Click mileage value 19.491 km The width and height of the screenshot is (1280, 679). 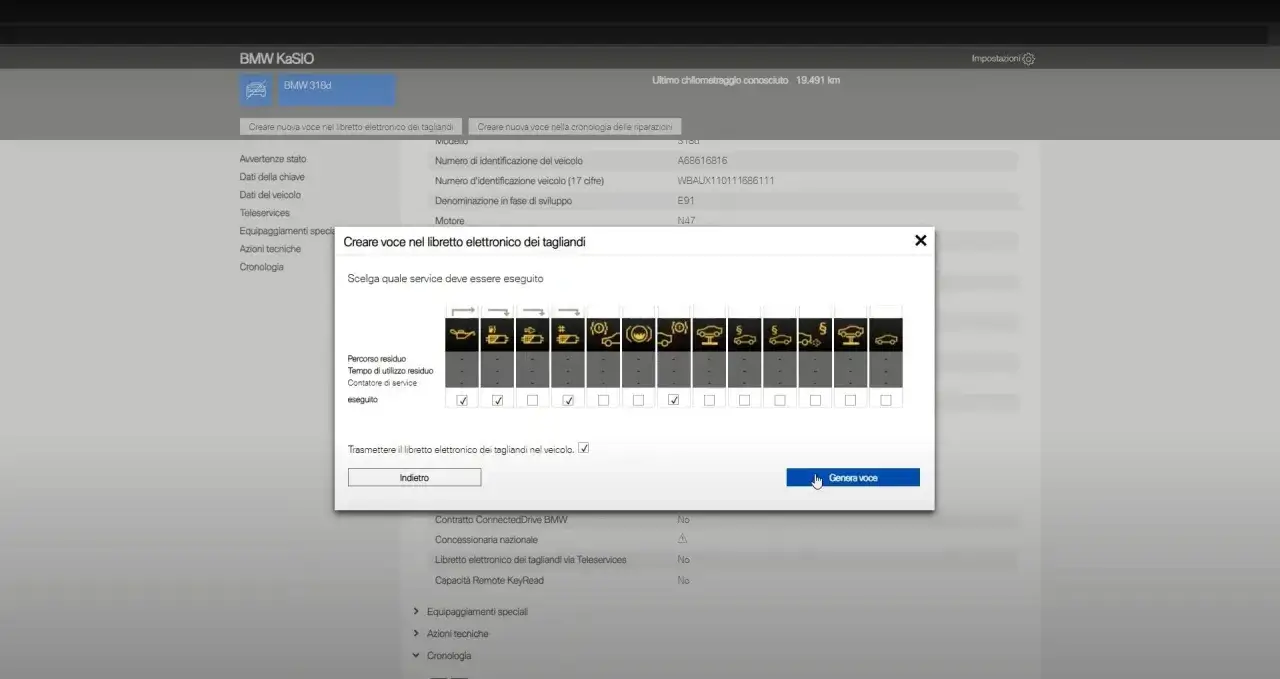tap(818, 80)
